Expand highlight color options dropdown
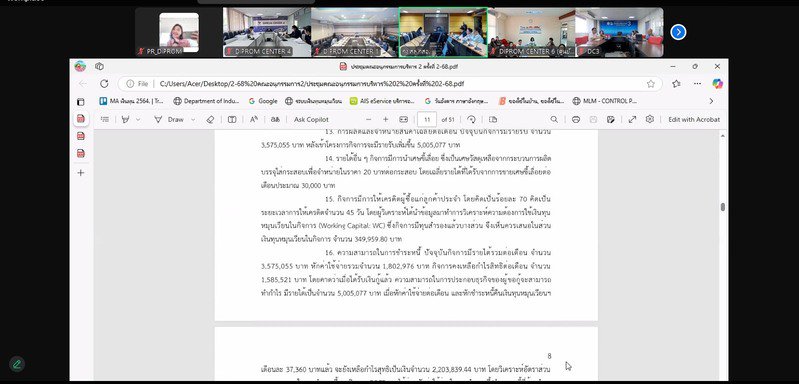Image resolution: width=799 pixels, height=384 pixels. [138, 119]
